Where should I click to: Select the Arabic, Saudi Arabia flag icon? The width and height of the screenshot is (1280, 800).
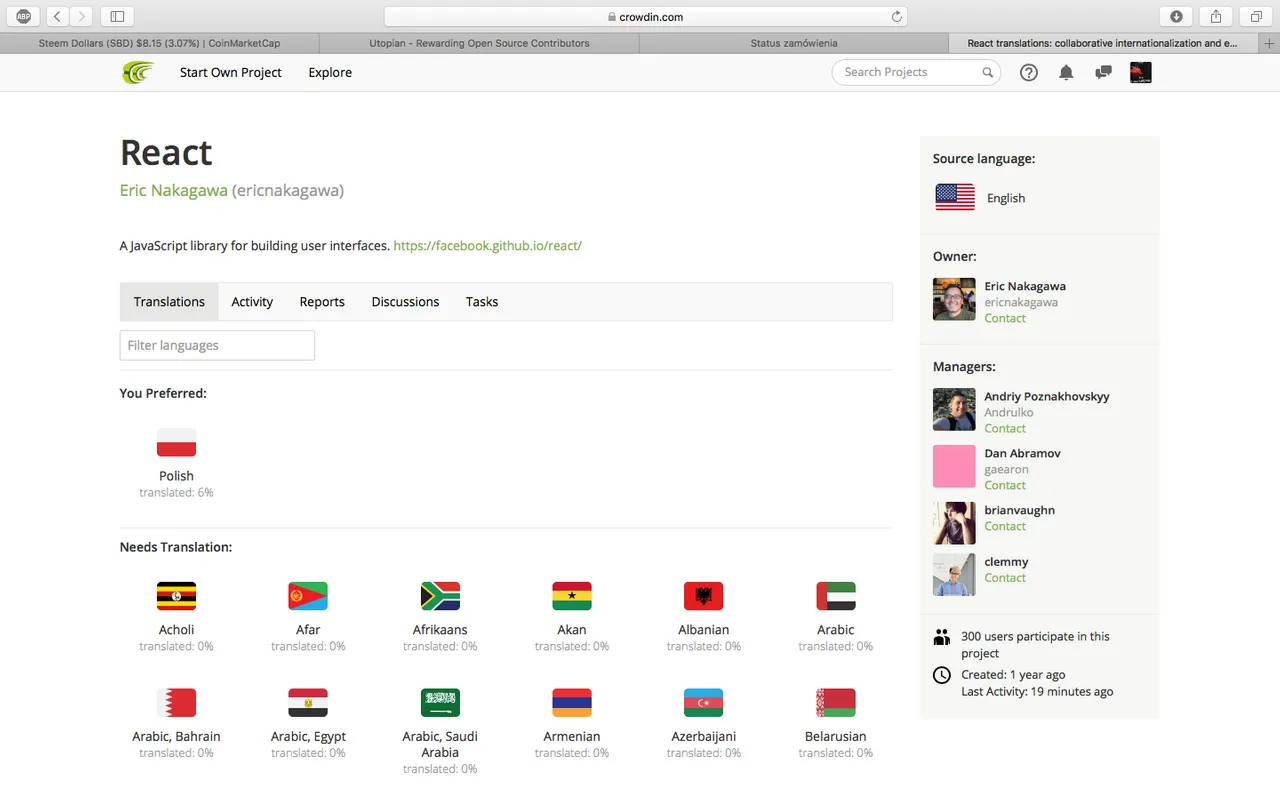pos(440,702)
